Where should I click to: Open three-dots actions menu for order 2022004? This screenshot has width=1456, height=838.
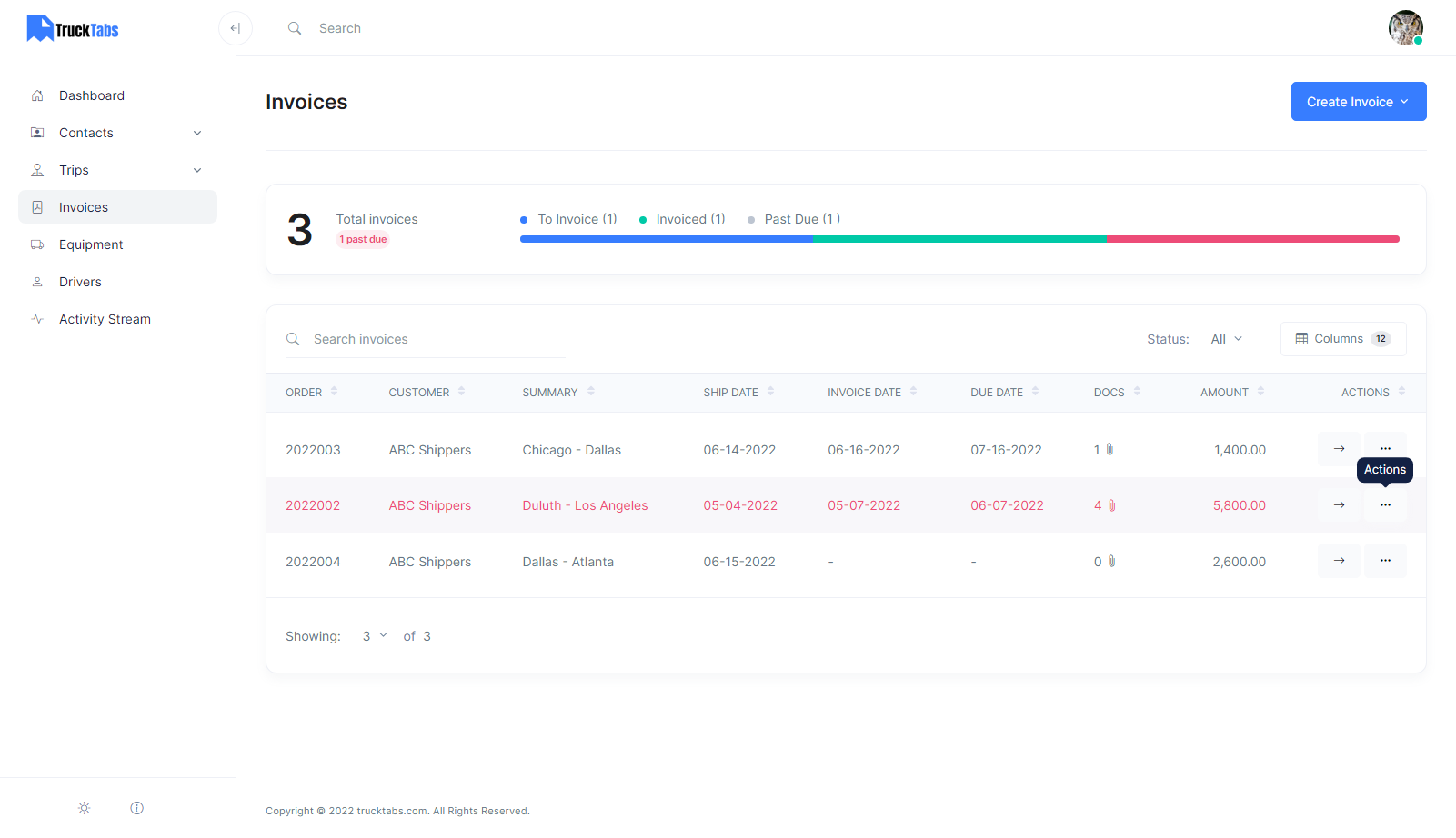1385,561
